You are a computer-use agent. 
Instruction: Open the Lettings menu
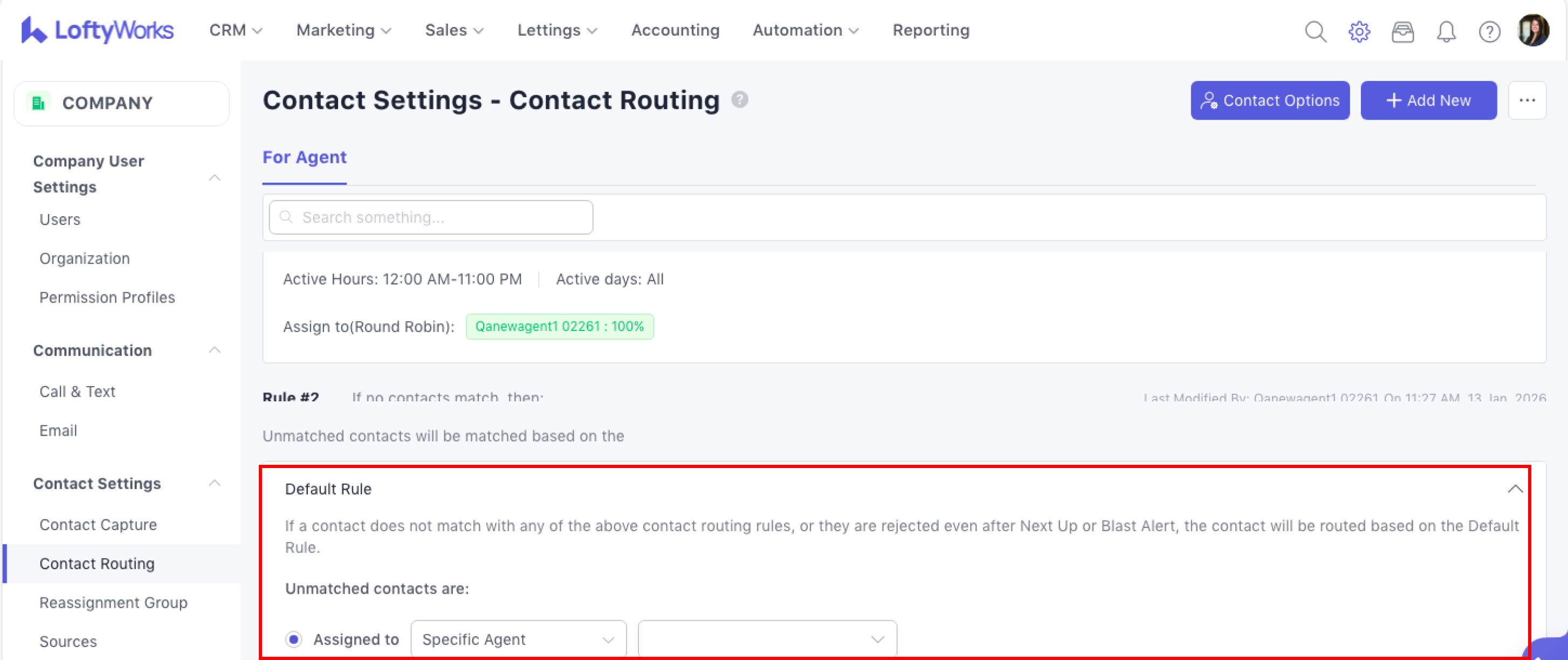[556, 30]
